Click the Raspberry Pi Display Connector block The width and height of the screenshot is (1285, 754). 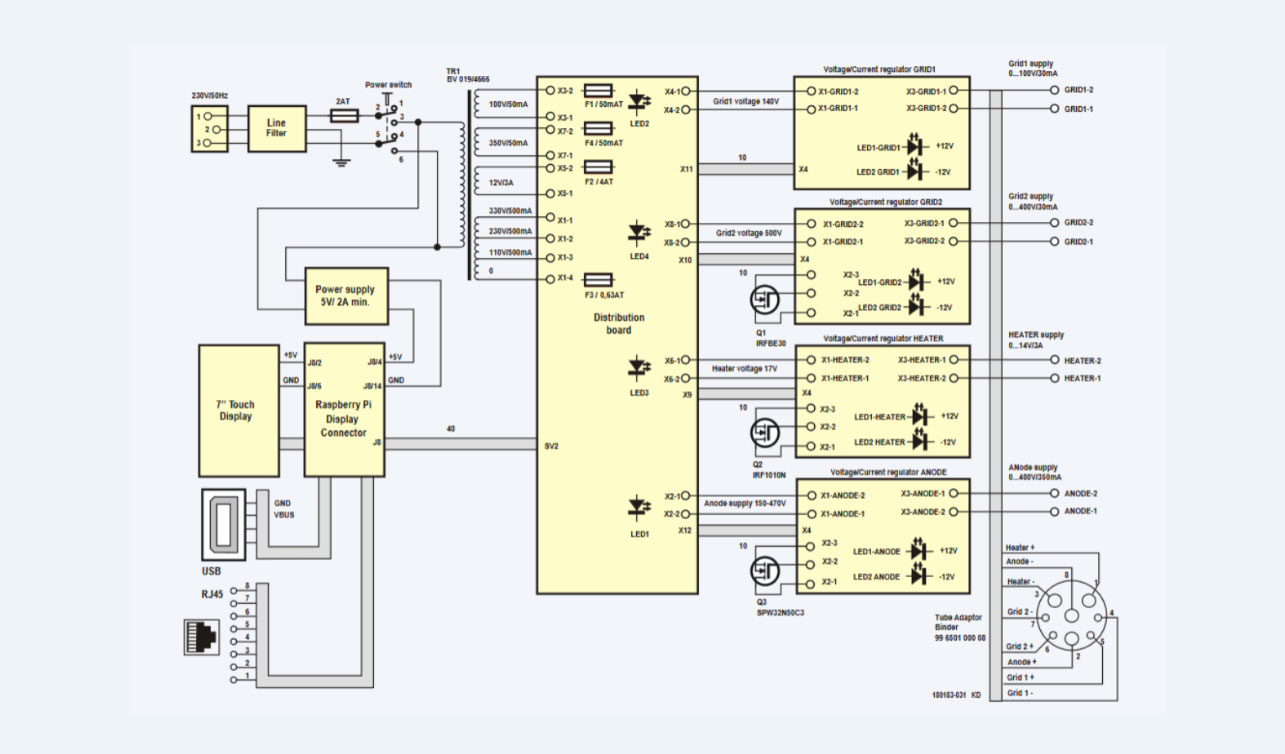pos(344,410)
